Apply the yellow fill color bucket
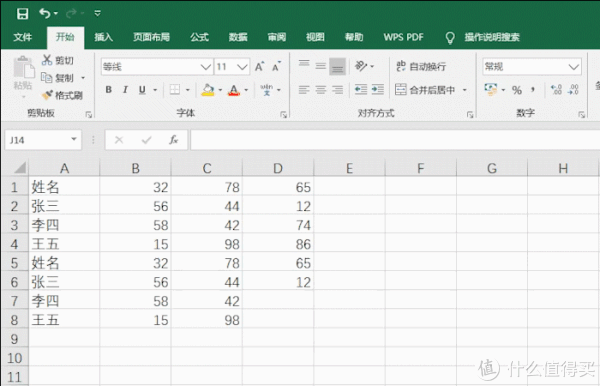 pyautogui.click(x=208, y=90)
